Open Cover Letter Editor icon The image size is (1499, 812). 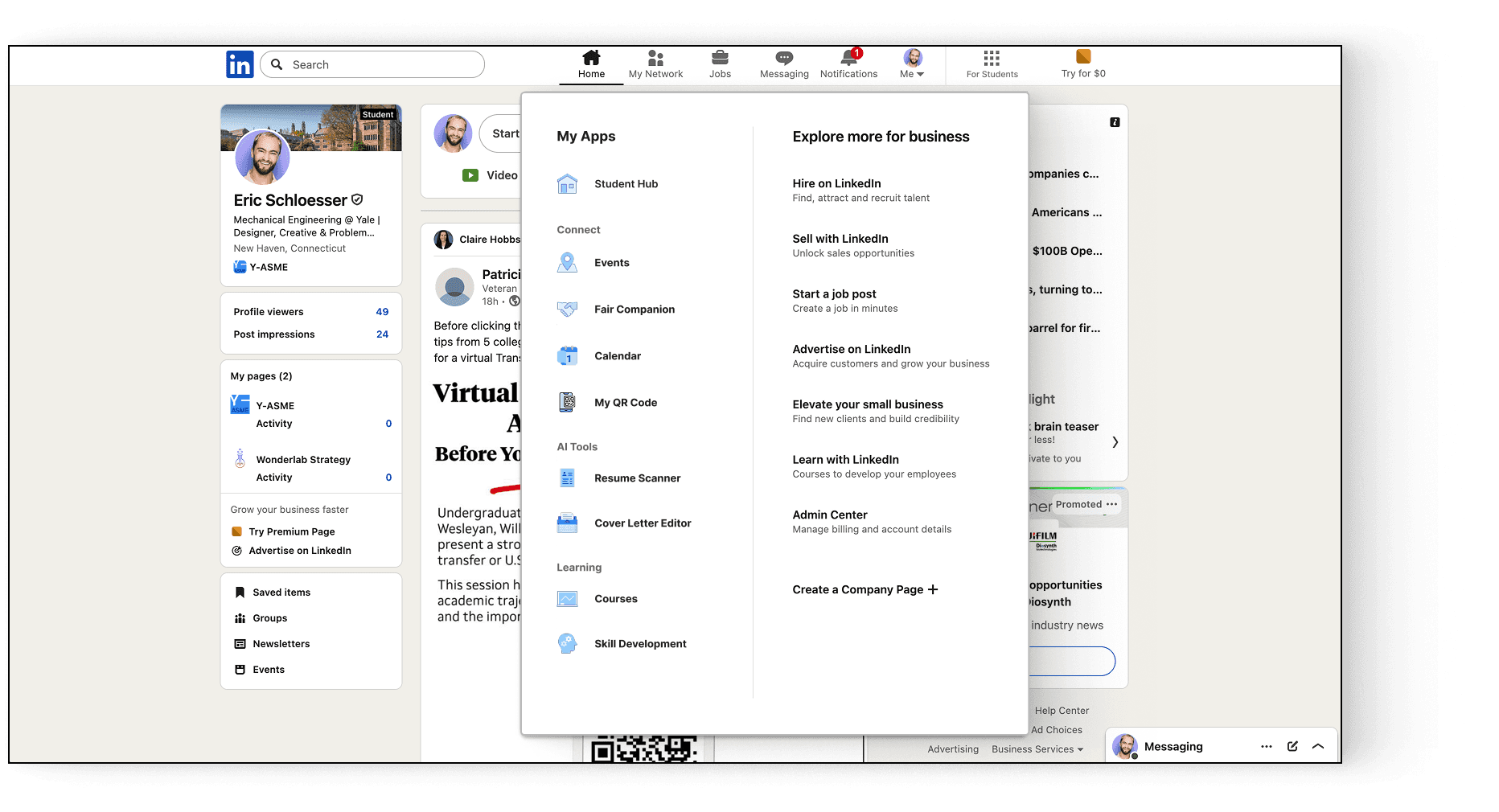(x=567, y=523)
